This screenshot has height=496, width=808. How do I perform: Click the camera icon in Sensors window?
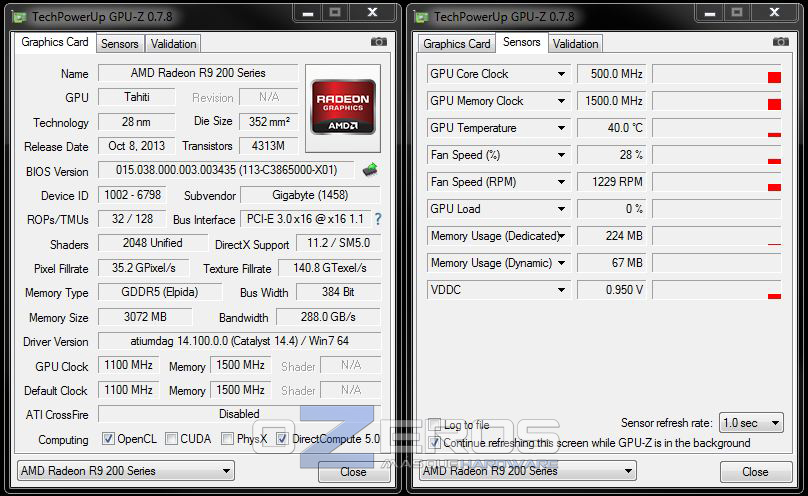781,42
